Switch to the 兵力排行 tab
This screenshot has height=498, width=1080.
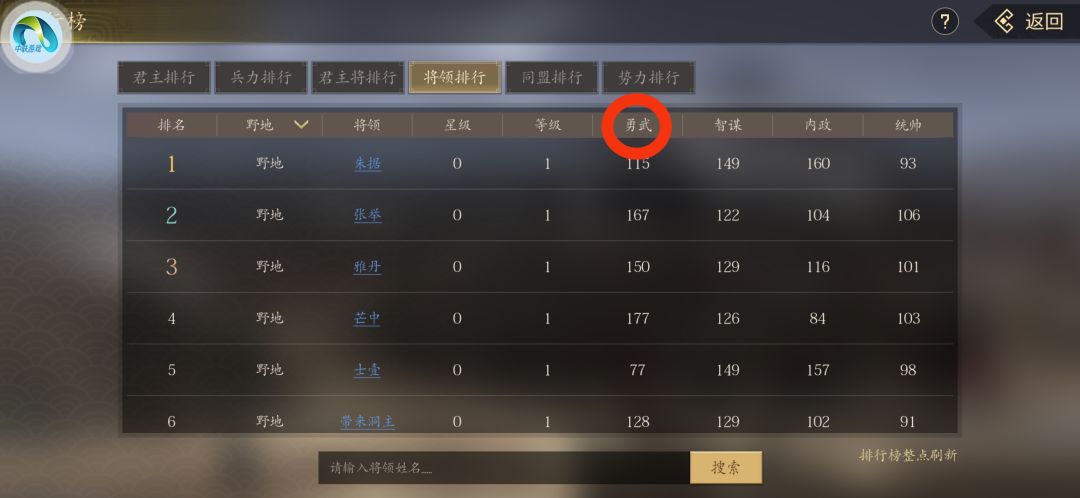point(261,77)
